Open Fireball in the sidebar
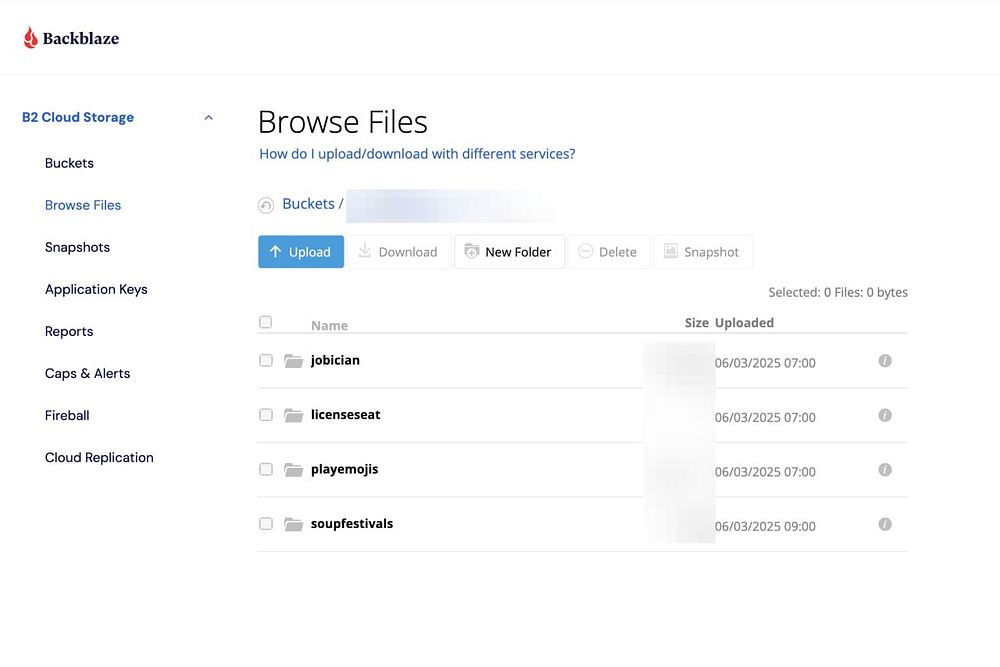1000x667 pixels. [x=67, y=416]
